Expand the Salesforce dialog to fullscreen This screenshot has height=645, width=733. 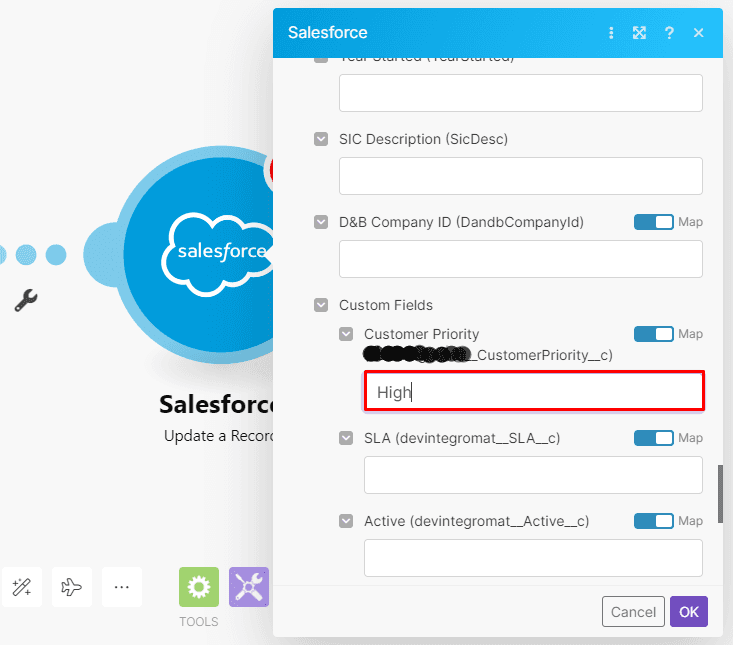pos(640,33)
